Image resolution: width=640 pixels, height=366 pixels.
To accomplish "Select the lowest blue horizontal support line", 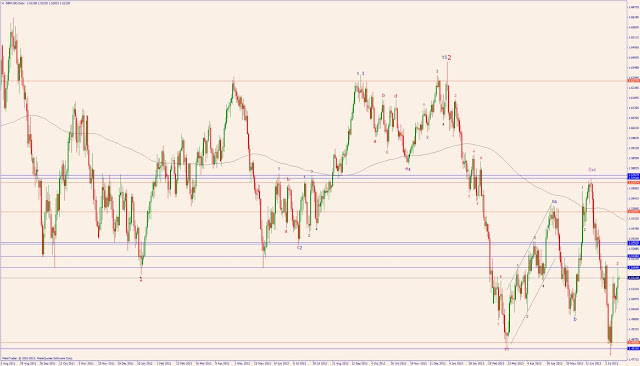I will [x=313, y=348].
